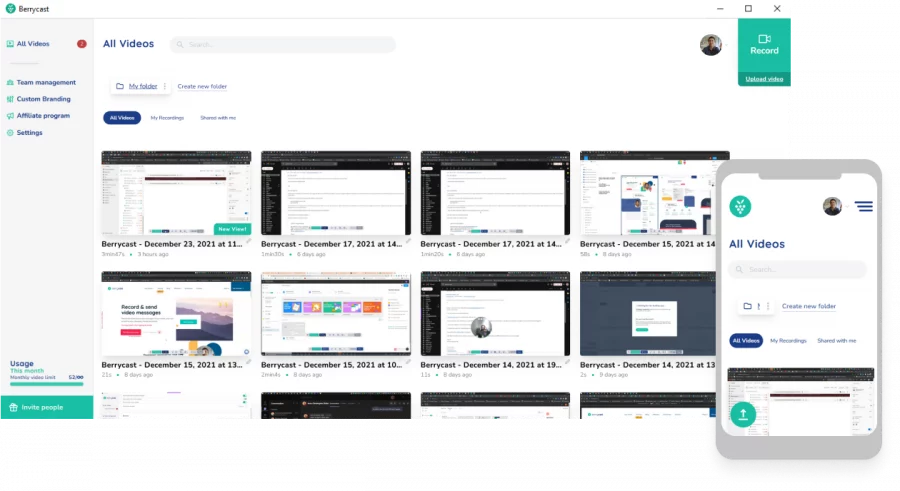The height and width of the screenshot is (491, 900).
Task: Tap All Videos tab in phone mockup
Action: coord(746,341)
